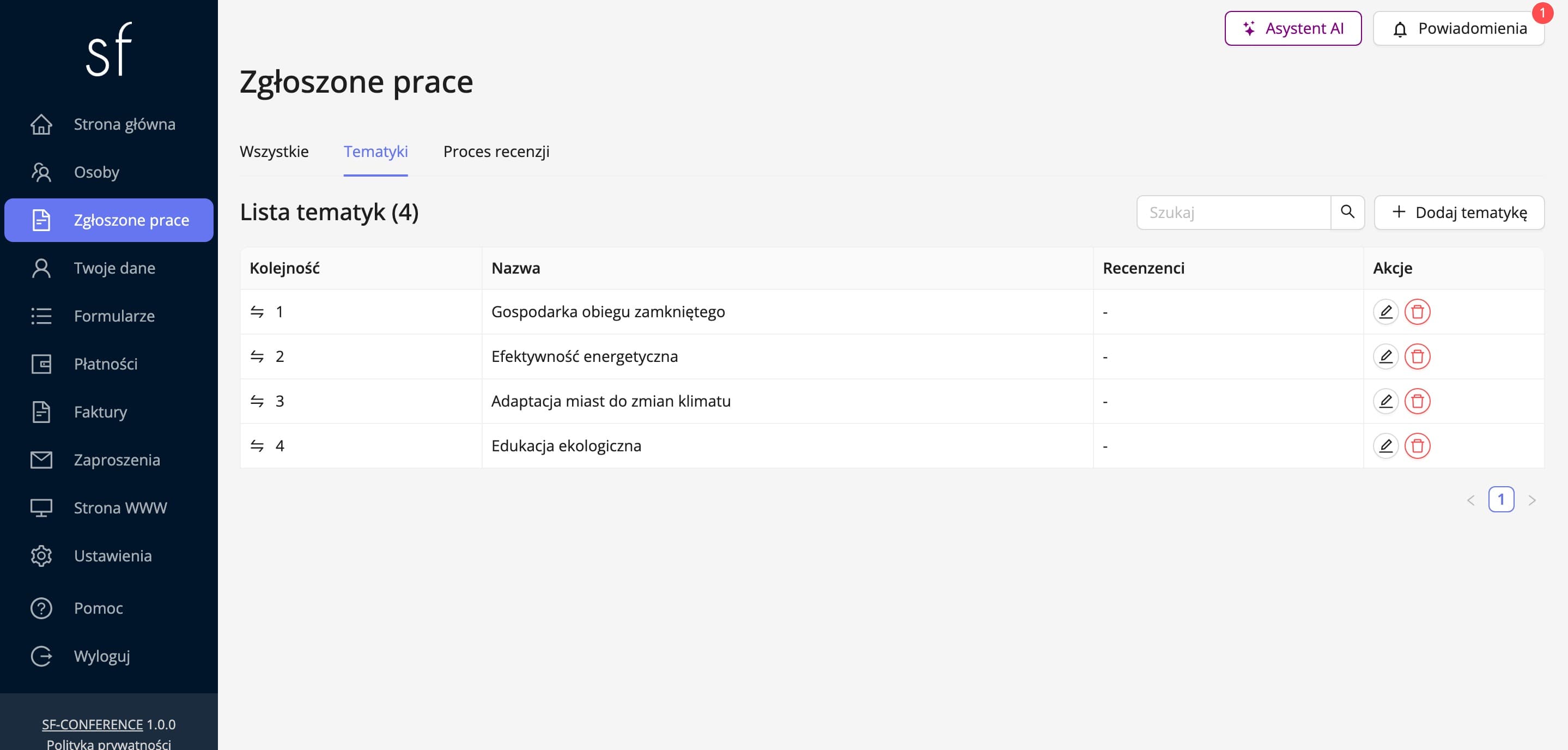The height and width of the screenshot is (750, 1568).
Task: Open Formularze menu item
Action: point(109,316)
